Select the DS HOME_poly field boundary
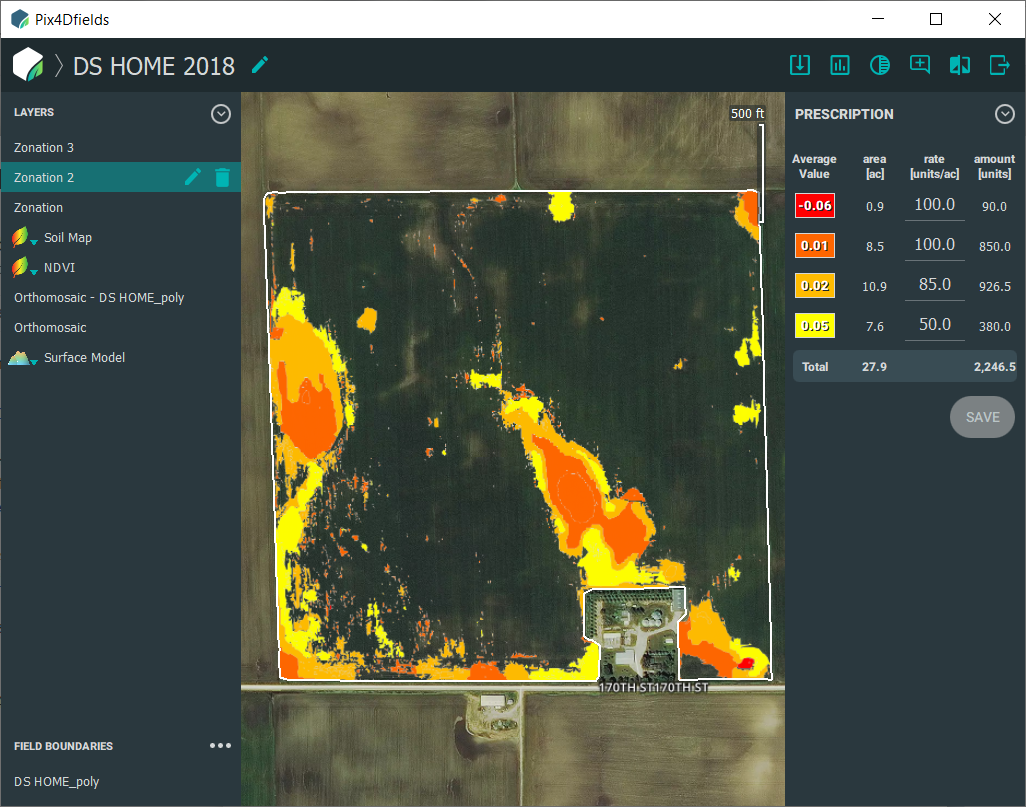 (x=120, y=781)
